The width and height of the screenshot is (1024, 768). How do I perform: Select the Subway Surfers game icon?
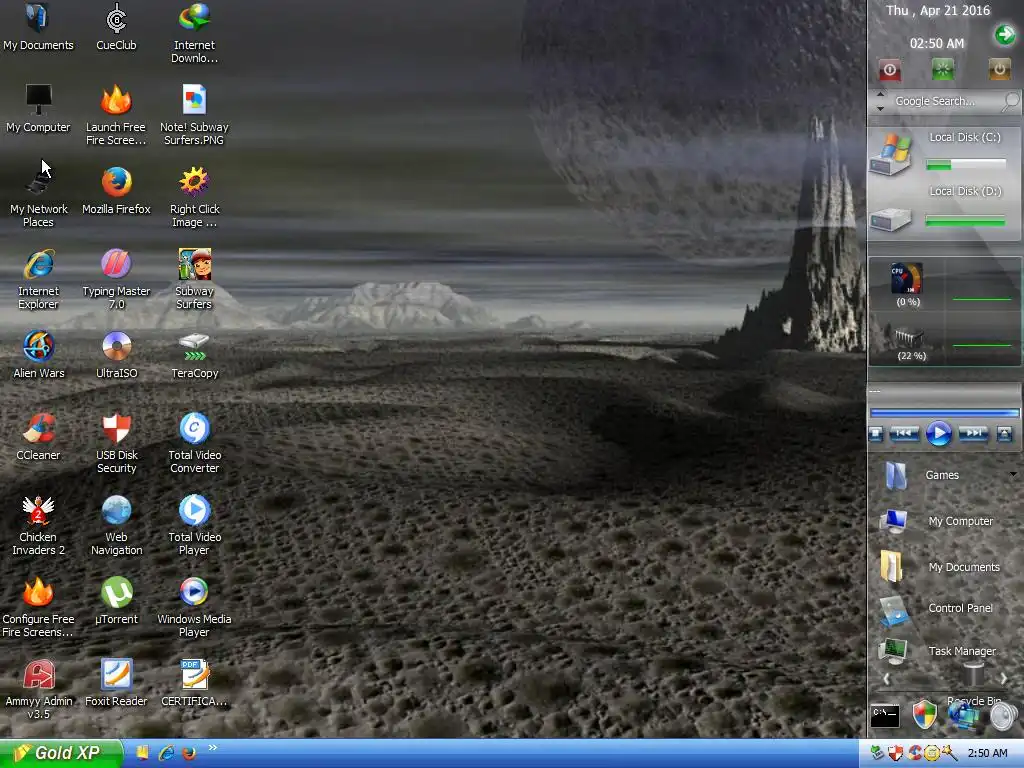tap(194, 279)
